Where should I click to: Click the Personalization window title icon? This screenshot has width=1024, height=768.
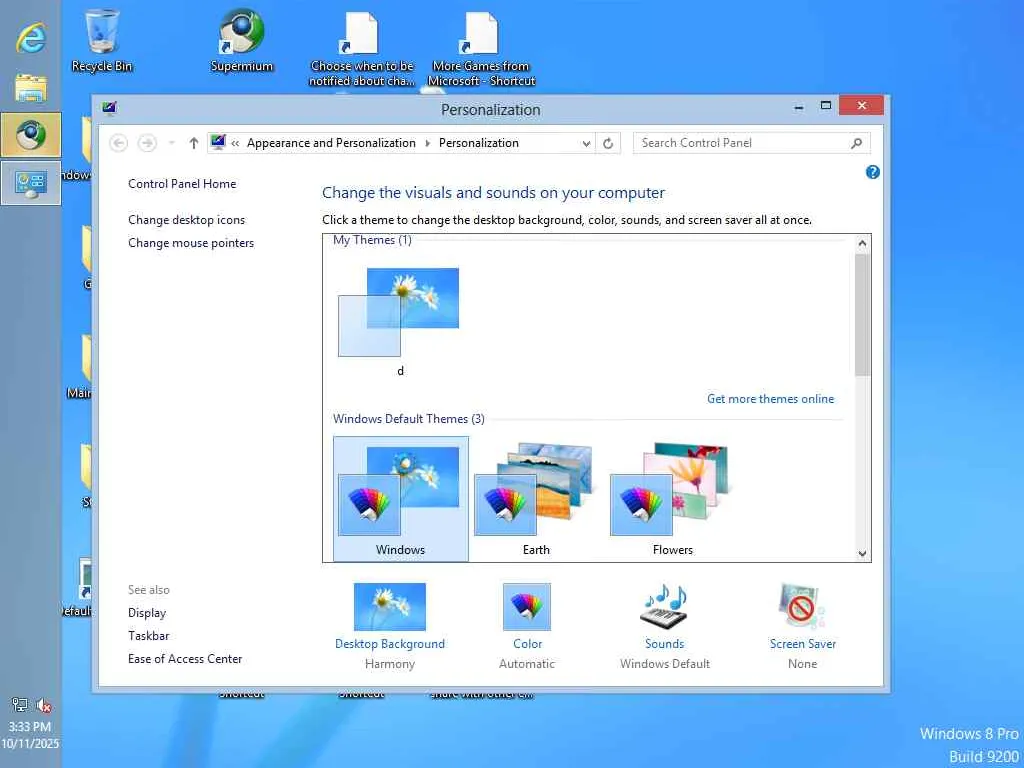pyautogui.click(x=109, y=108)
